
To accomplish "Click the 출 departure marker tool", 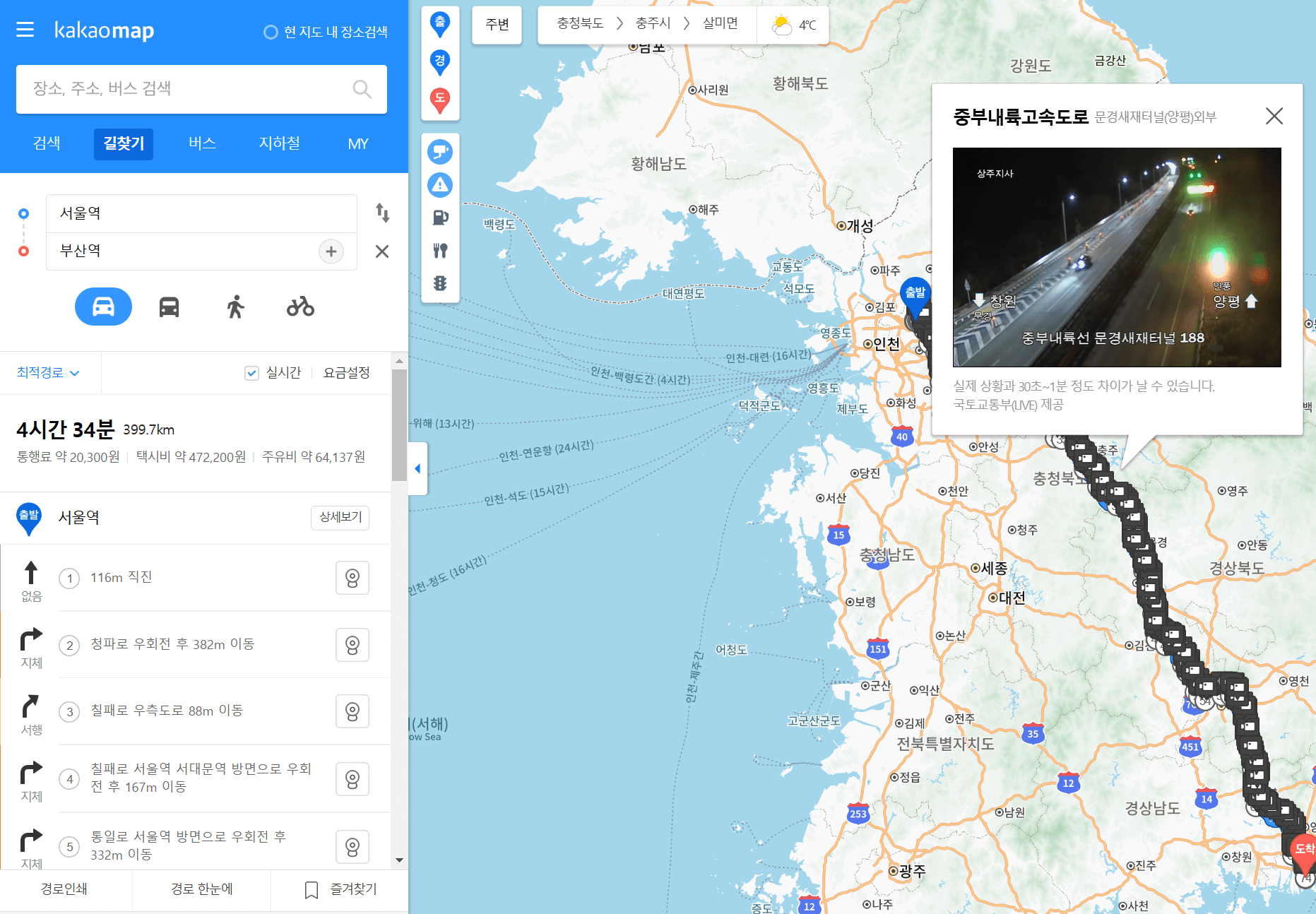I will click(x=440, y=23).
